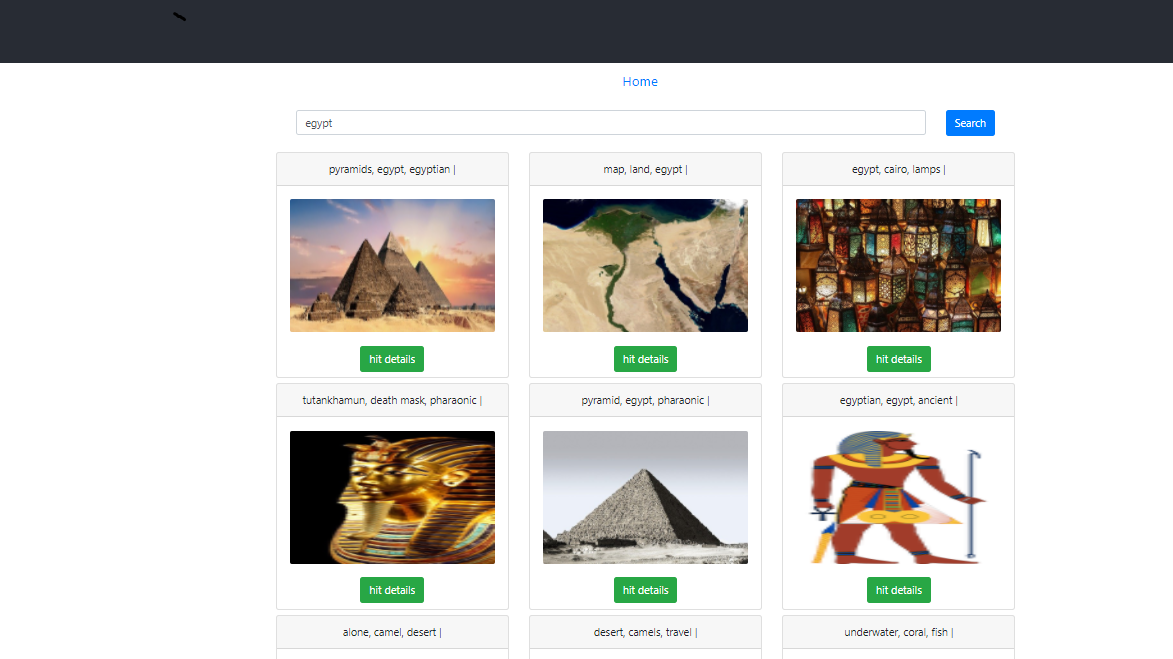The width and height of the screenshot is (1173, 659).
Task: Click hit details under pyramids sunset image
Action: (392, 359)
